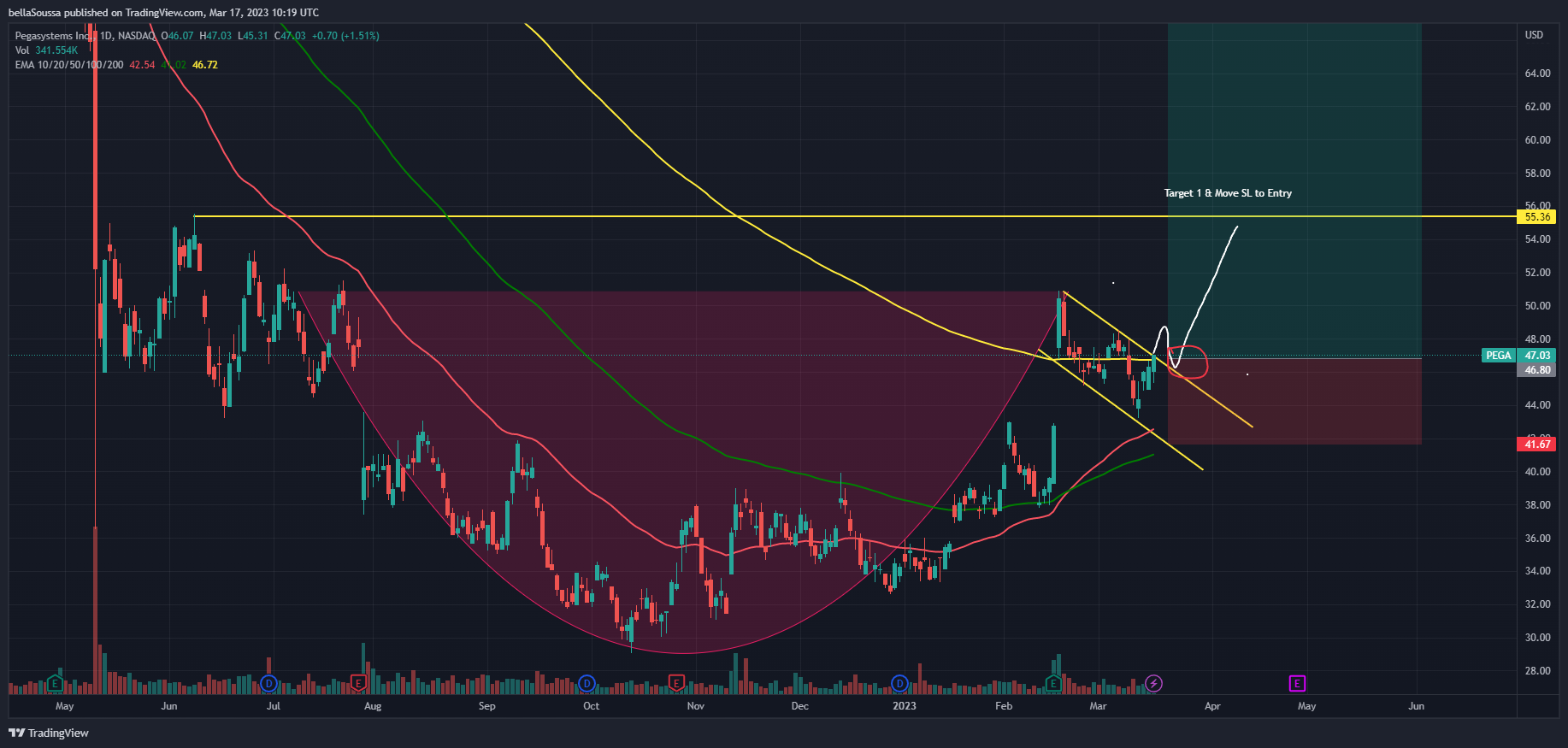Select the Vol 341.554K volume legend
Viewport: 1568px width, 748px height.
[x=46, y=50]
